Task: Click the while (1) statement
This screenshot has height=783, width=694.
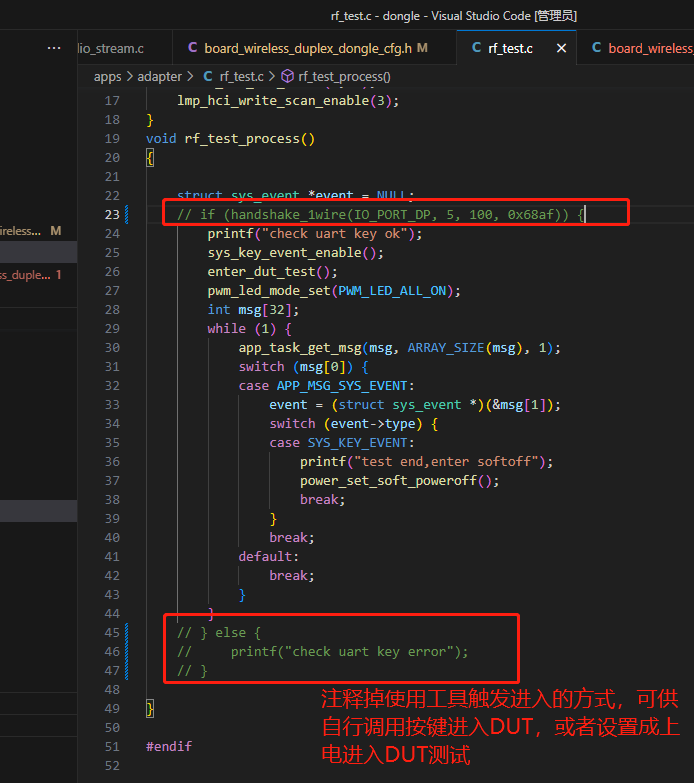Action: (x=250, y=329)
